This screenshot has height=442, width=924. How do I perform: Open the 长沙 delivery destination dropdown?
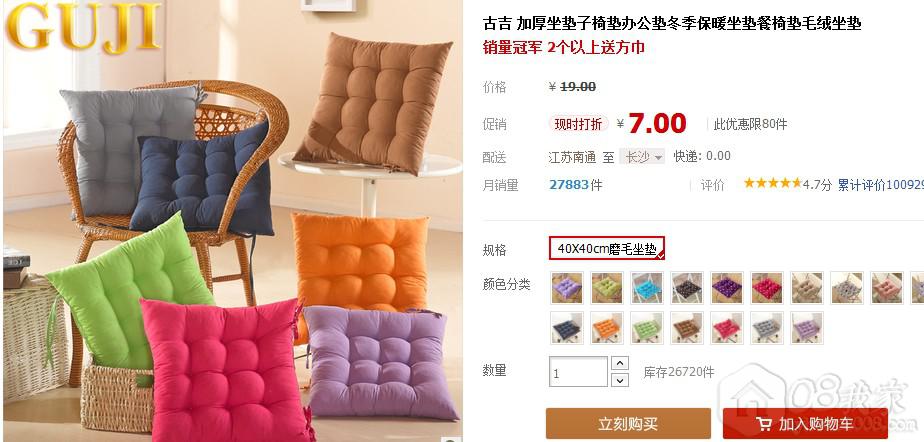coord(642,157)
